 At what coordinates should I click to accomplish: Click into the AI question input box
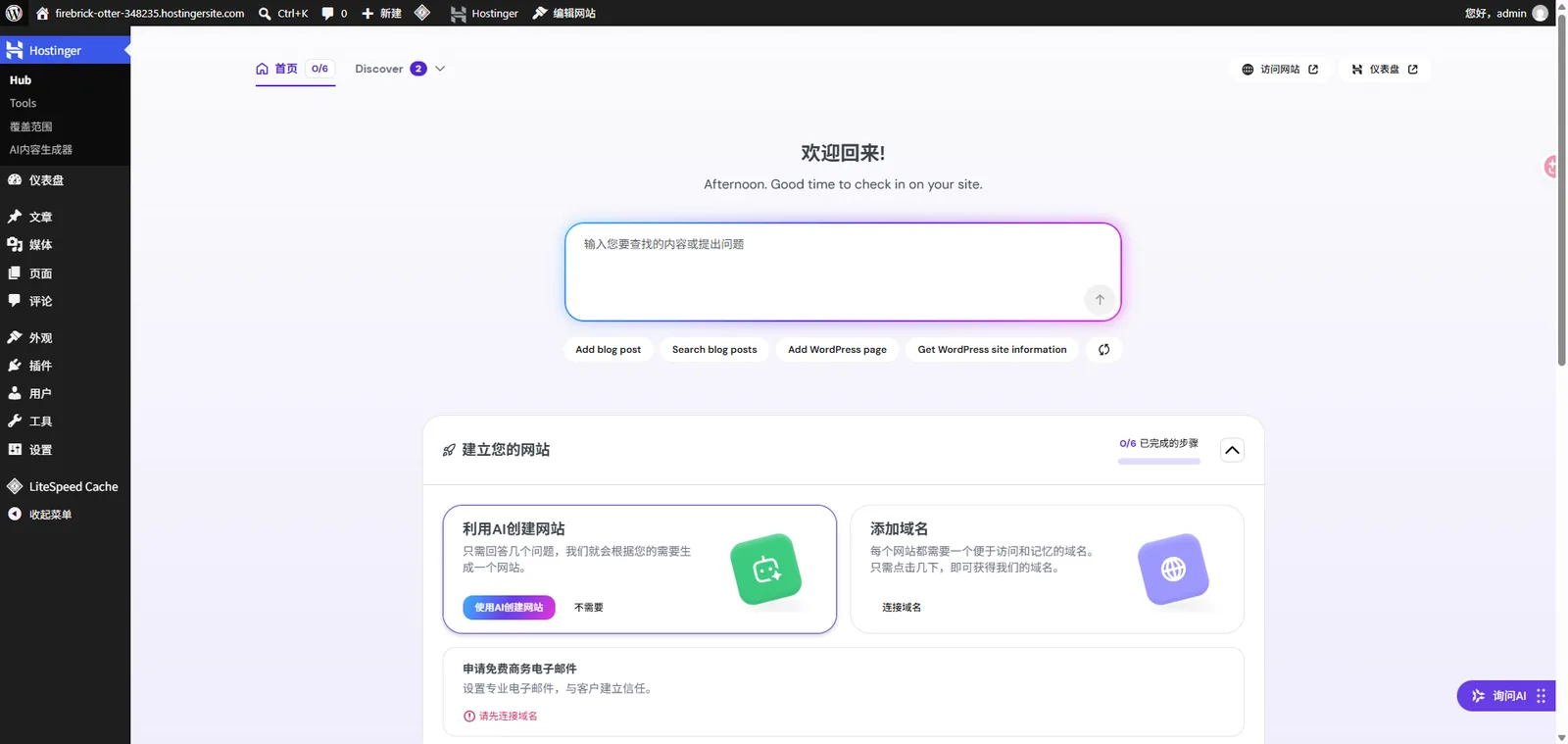click(x=843, y=272)
